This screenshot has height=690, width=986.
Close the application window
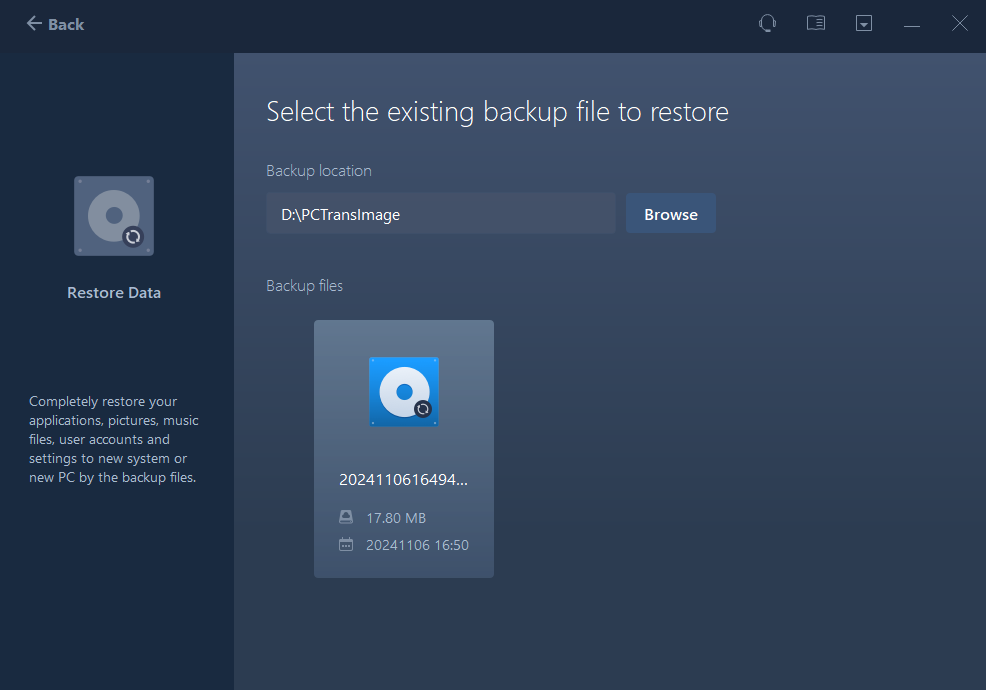click(x=960, y=24)
